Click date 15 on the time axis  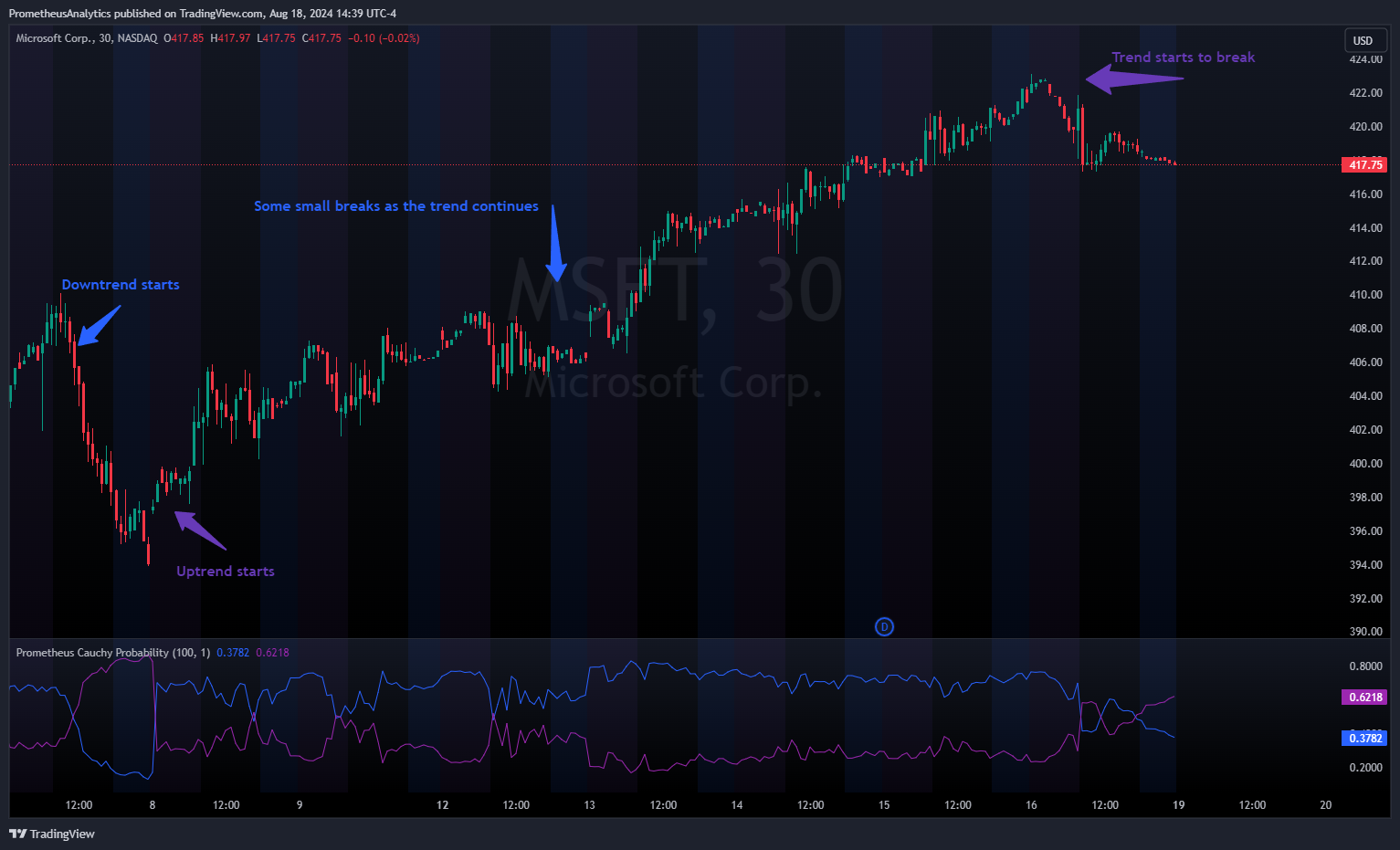[x=884, y=805]
